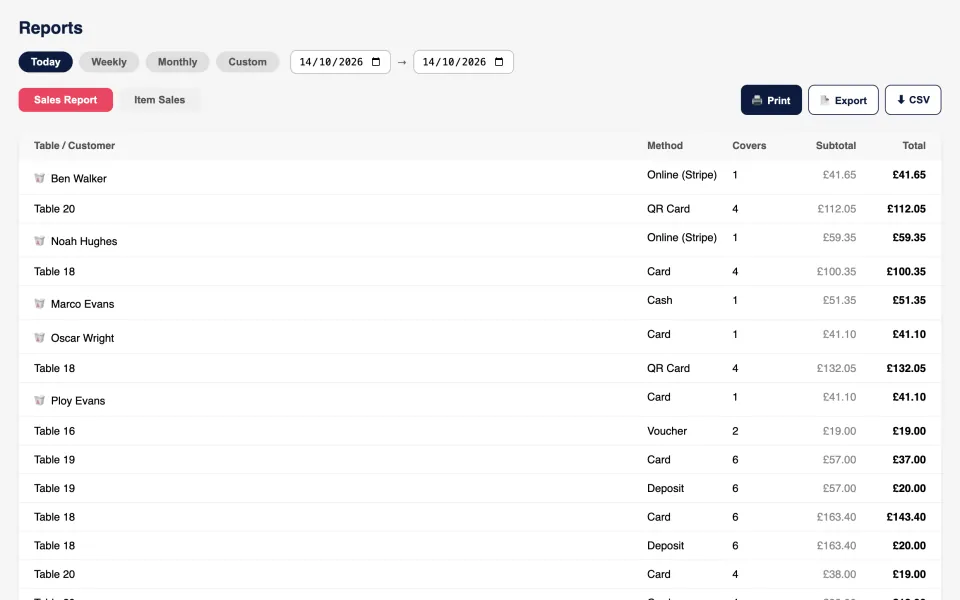
Task: Click the Table 16 row
Action: click(480, 431)
